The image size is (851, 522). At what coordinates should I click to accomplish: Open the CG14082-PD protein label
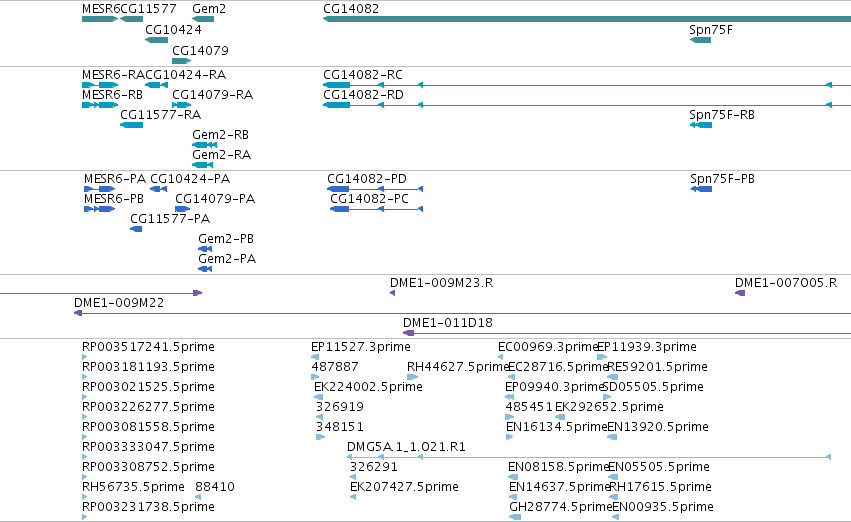tap(367, 179)
